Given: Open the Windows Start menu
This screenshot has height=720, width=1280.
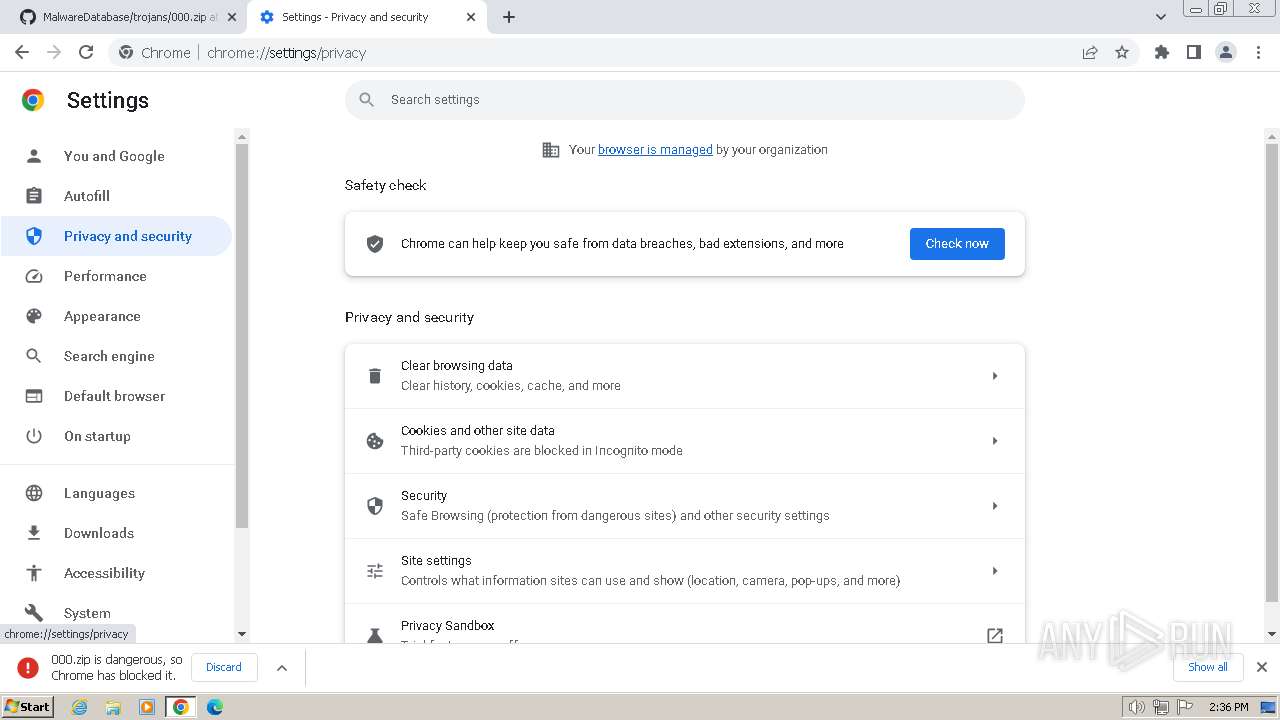Looking at the screenshot, I should click(x=27, y=707).
